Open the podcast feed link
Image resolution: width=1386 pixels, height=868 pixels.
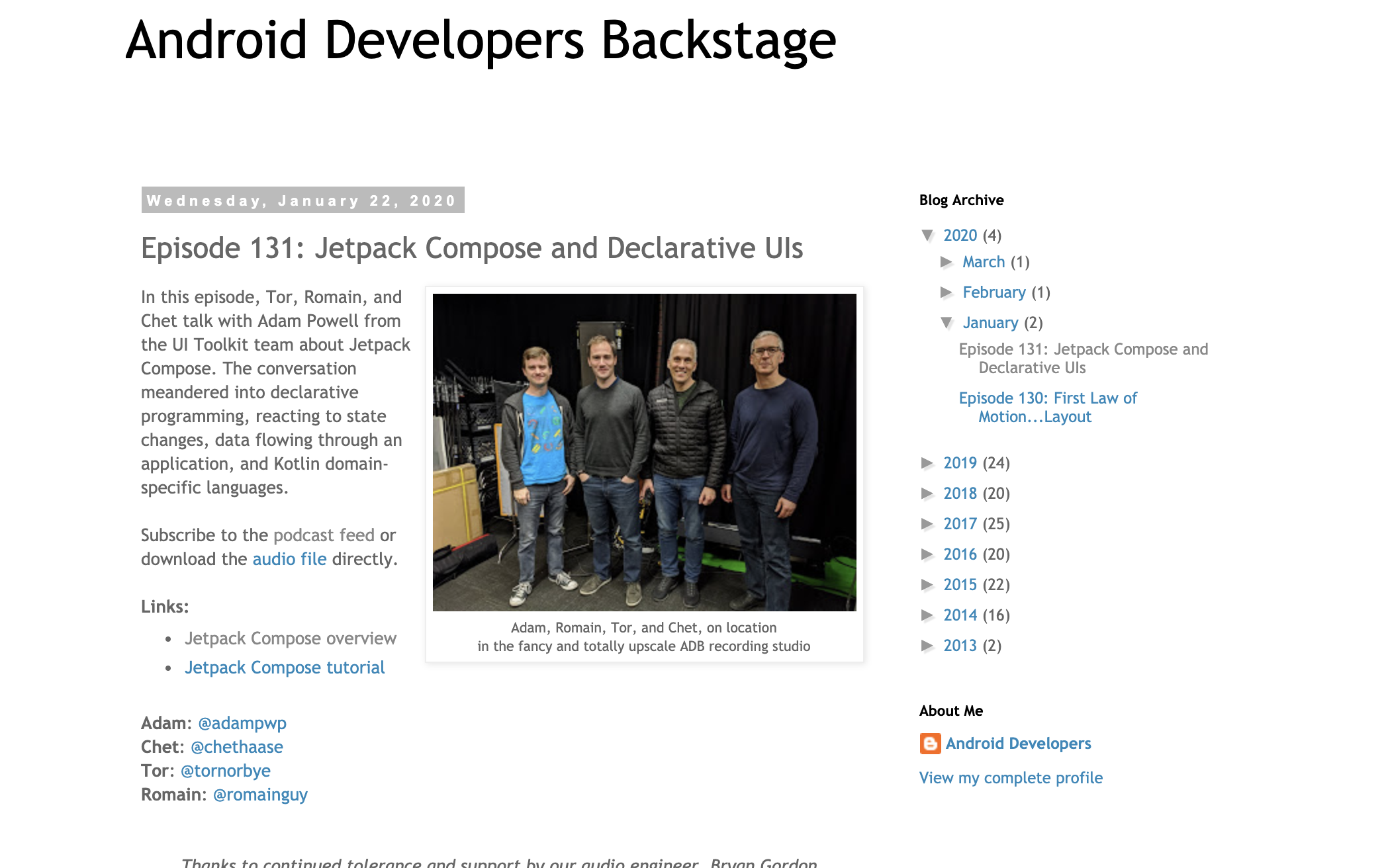324,535
